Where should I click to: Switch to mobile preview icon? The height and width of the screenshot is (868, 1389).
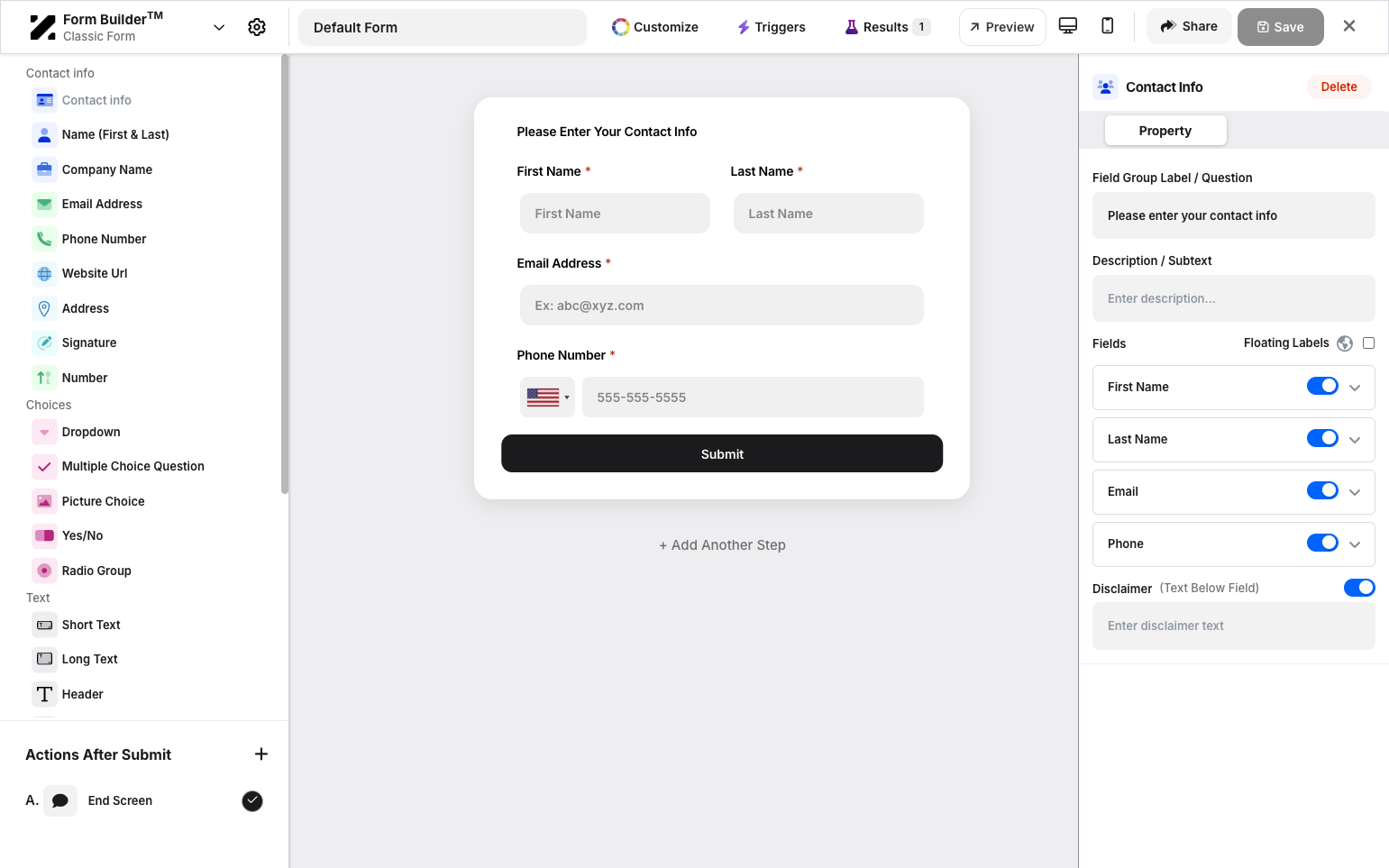1108,26
